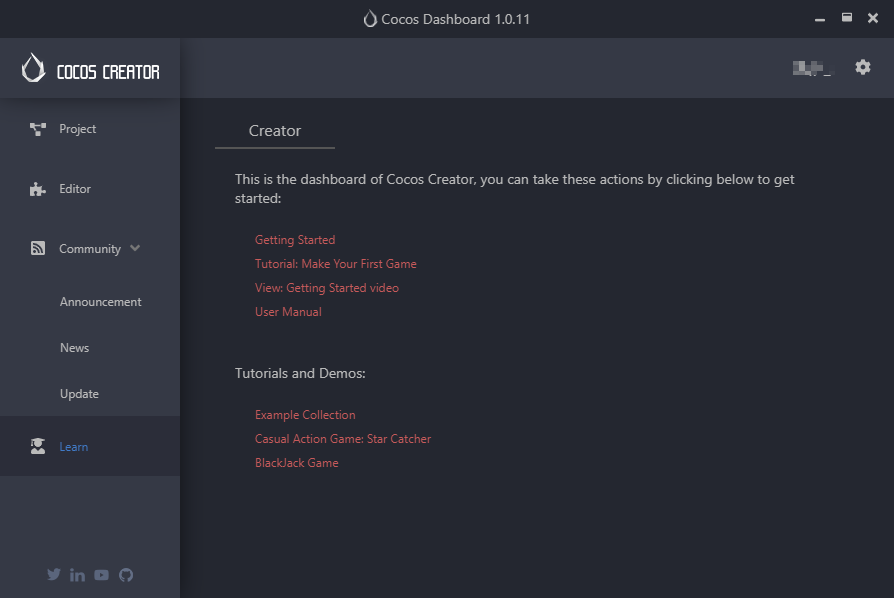The height and width of the screenshot is (598, 894).
Task: Click the Editor puzzle piece icon
Action: pyautogui.click(x=38, y=189)
